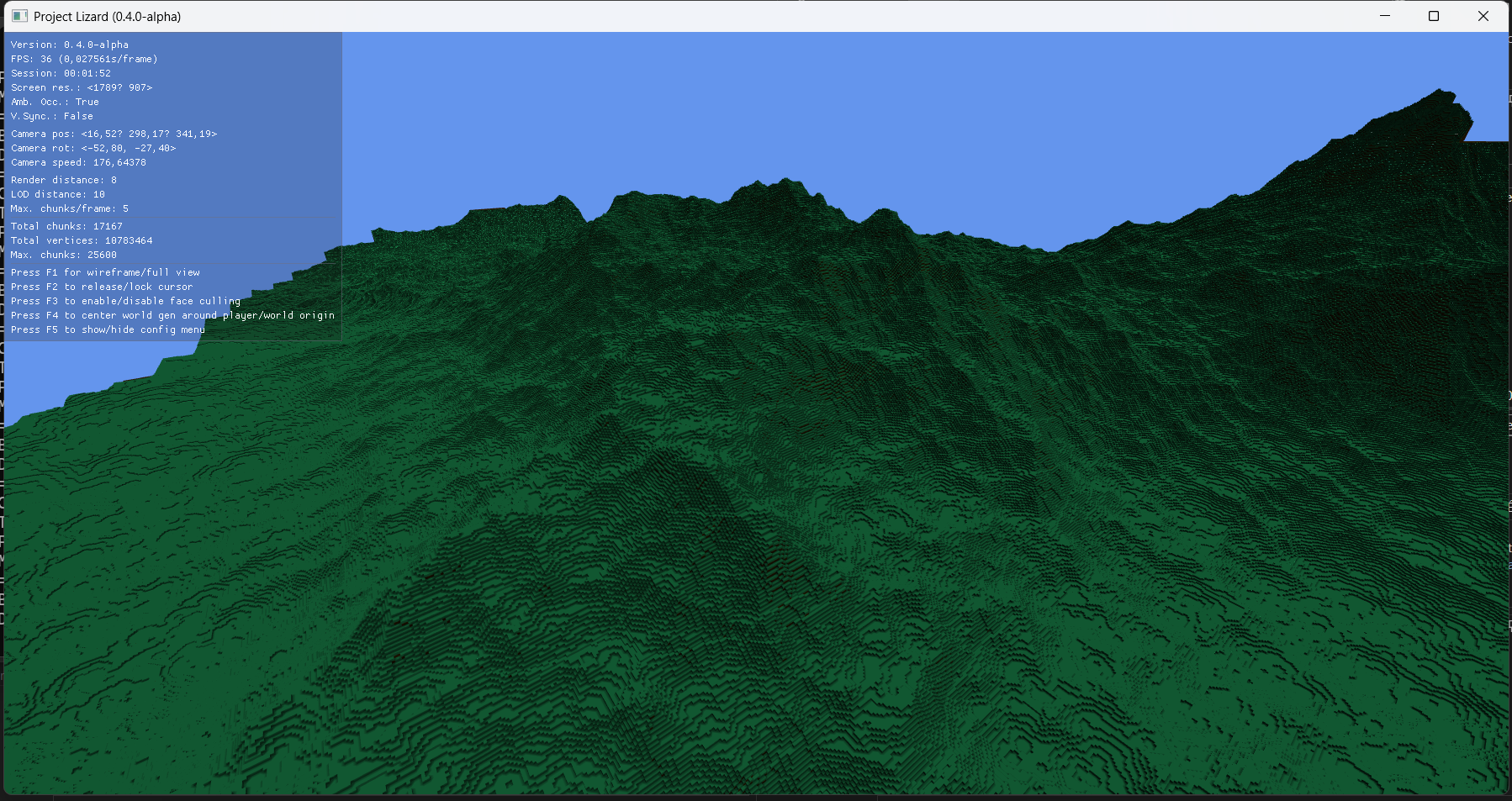1512x801 pixels.
Task: Toggle face culling hint line (F3)
Action: [125, 301]
